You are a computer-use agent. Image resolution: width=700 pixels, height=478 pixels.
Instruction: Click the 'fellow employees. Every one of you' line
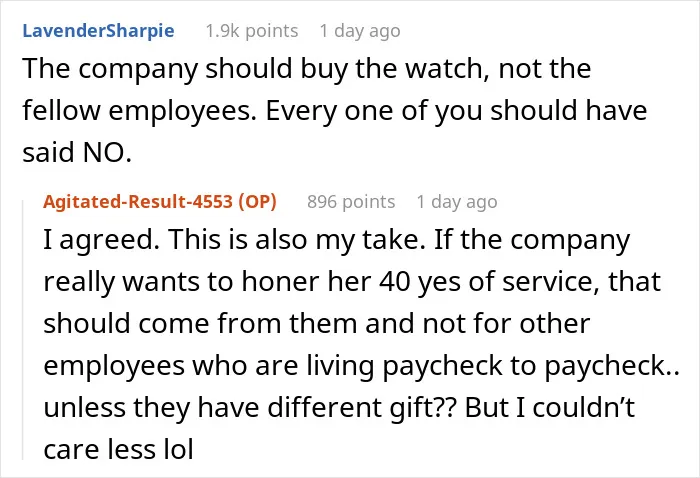334,110
